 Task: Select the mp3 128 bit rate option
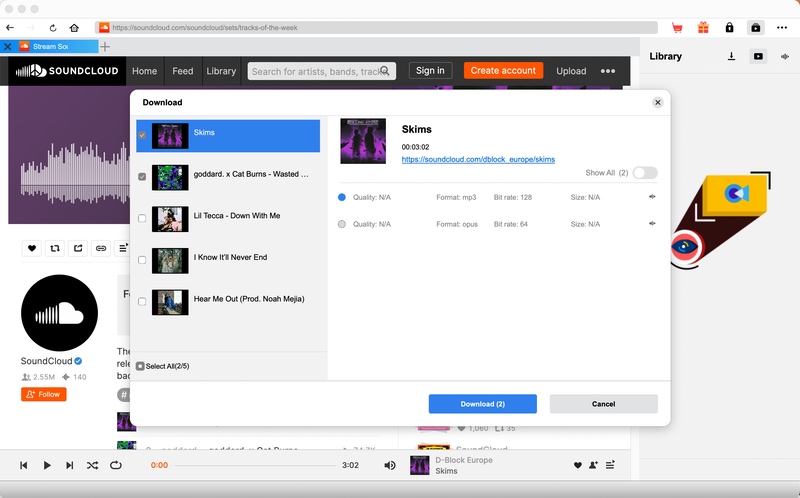(342, 197)
